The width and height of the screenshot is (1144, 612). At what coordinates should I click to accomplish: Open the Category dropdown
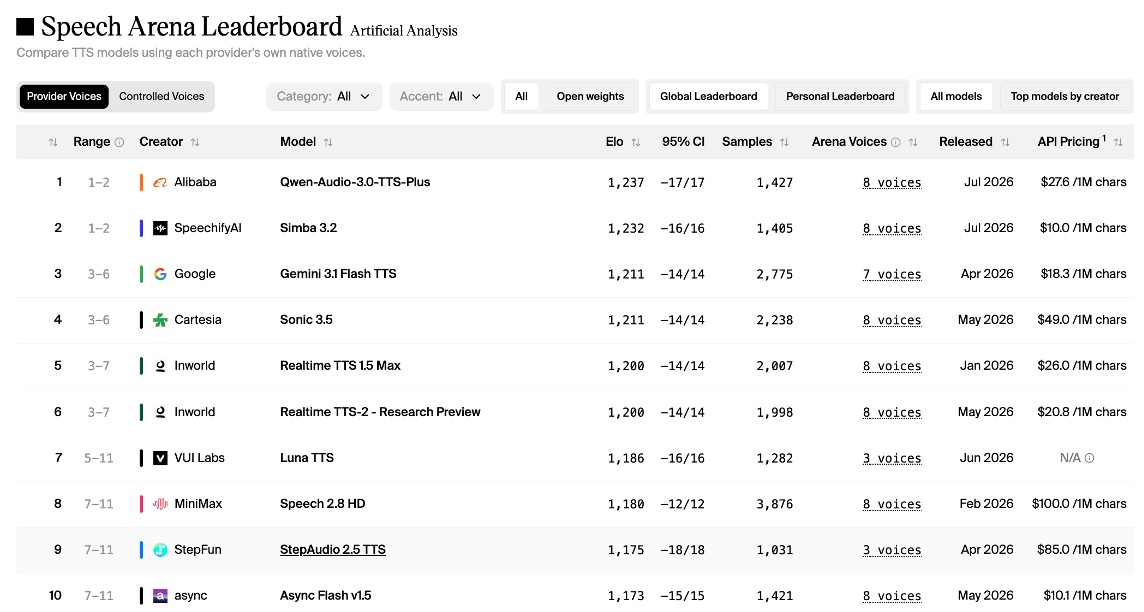click(324, 96)
